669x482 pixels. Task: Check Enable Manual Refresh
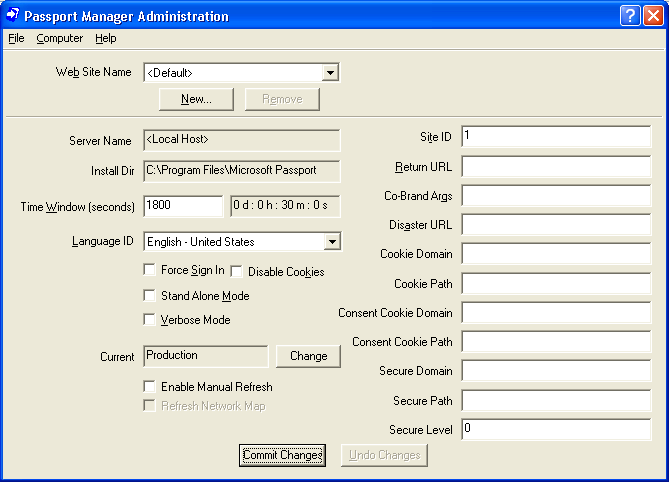(x=149, y=386)
